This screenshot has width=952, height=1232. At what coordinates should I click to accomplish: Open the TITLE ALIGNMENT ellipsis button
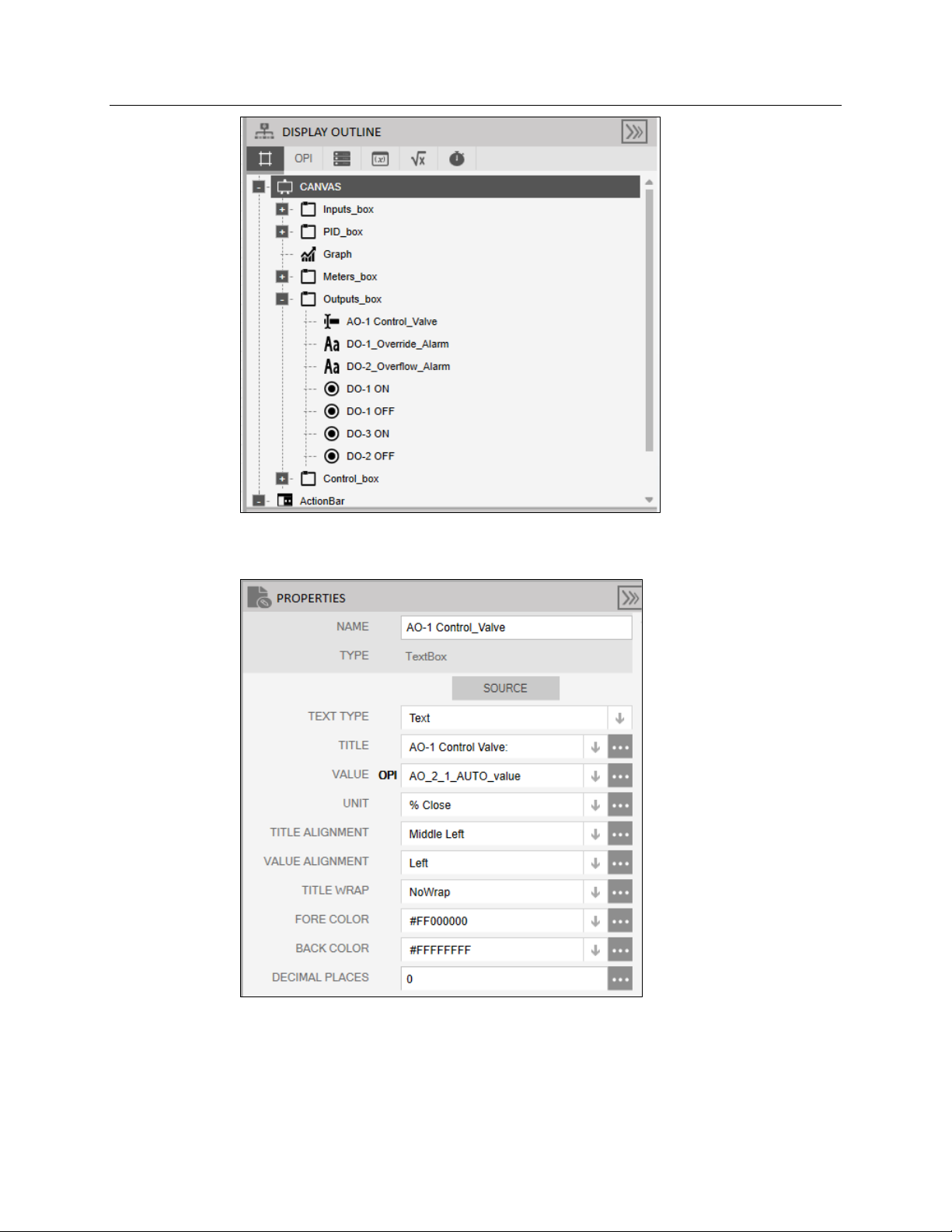click(620, 834)
